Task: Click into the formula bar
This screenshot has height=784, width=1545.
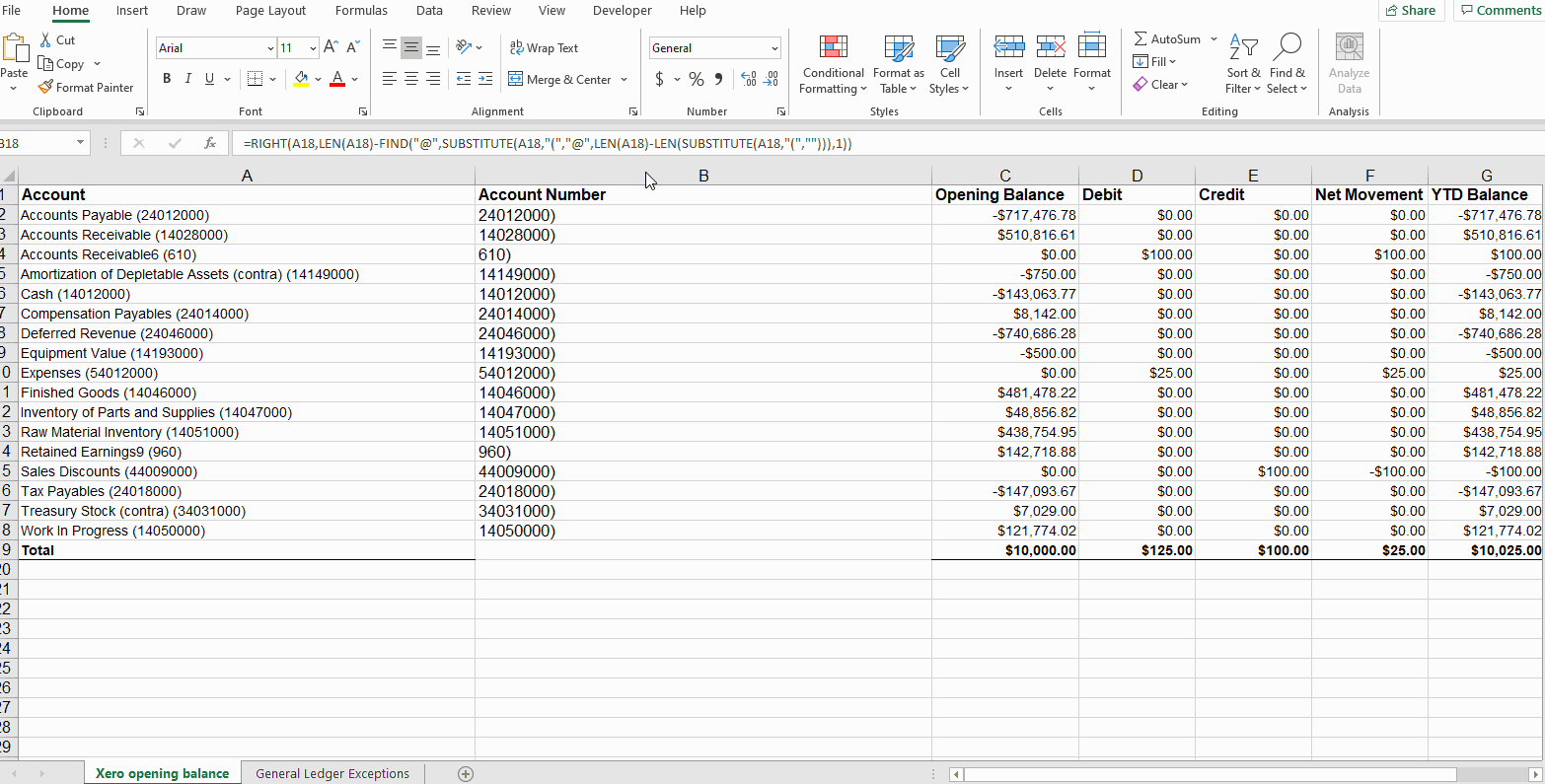Action: [x=888, y=143]
